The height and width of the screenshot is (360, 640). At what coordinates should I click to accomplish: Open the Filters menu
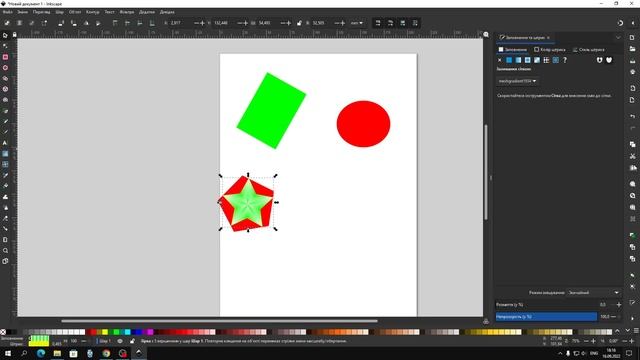pos(127,12)
